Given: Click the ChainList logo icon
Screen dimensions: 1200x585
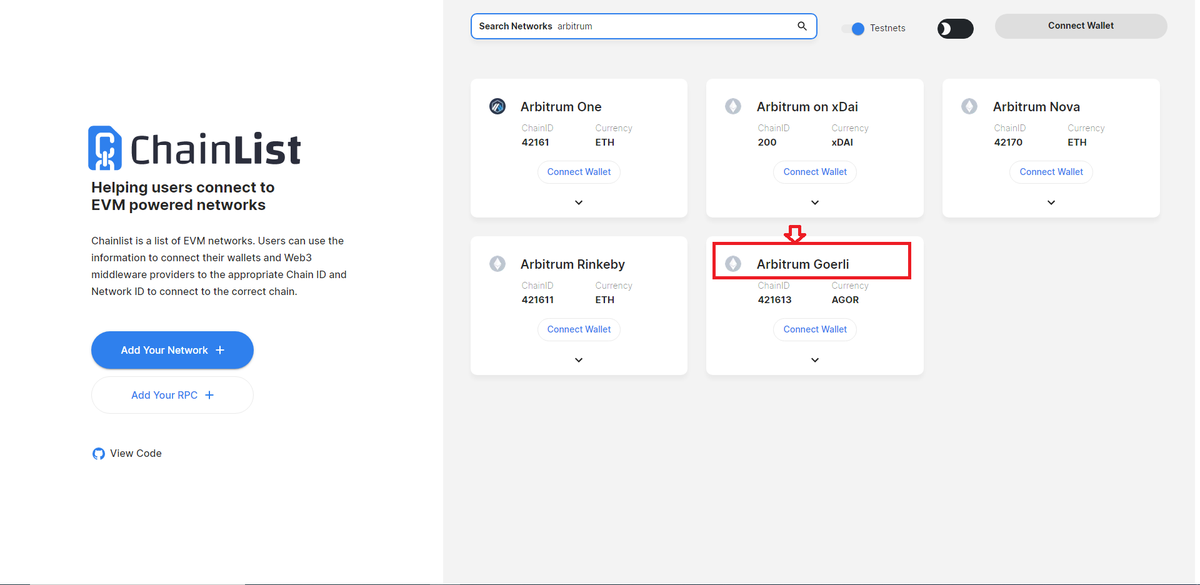Looking at the screenshot, I should (x=104, y=148).
